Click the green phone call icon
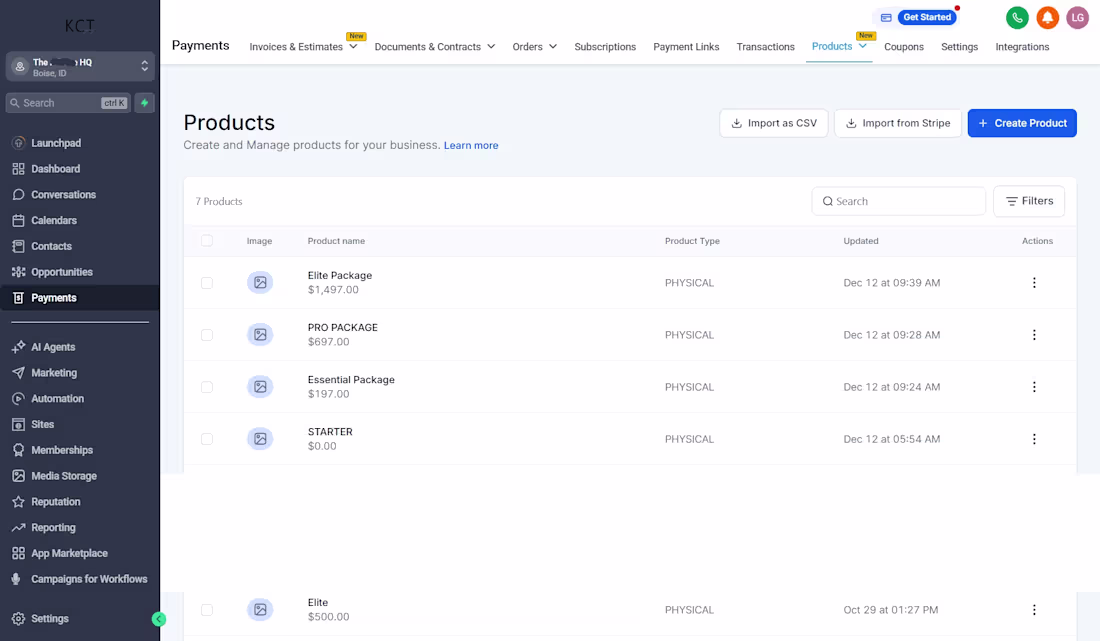Viewport: 1100px width, 641px height. (x=1017, y=18)
